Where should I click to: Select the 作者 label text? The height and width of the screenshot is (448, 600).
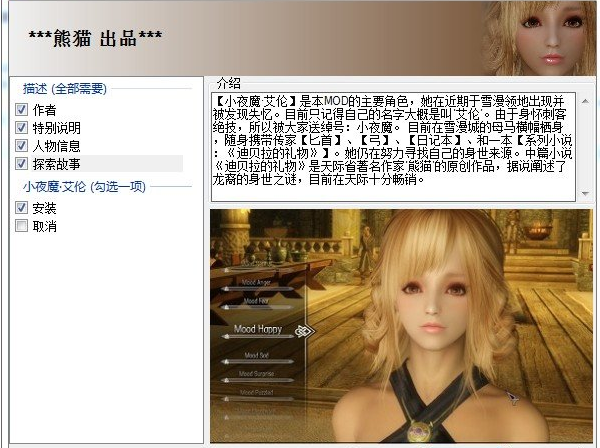[44, 110]
